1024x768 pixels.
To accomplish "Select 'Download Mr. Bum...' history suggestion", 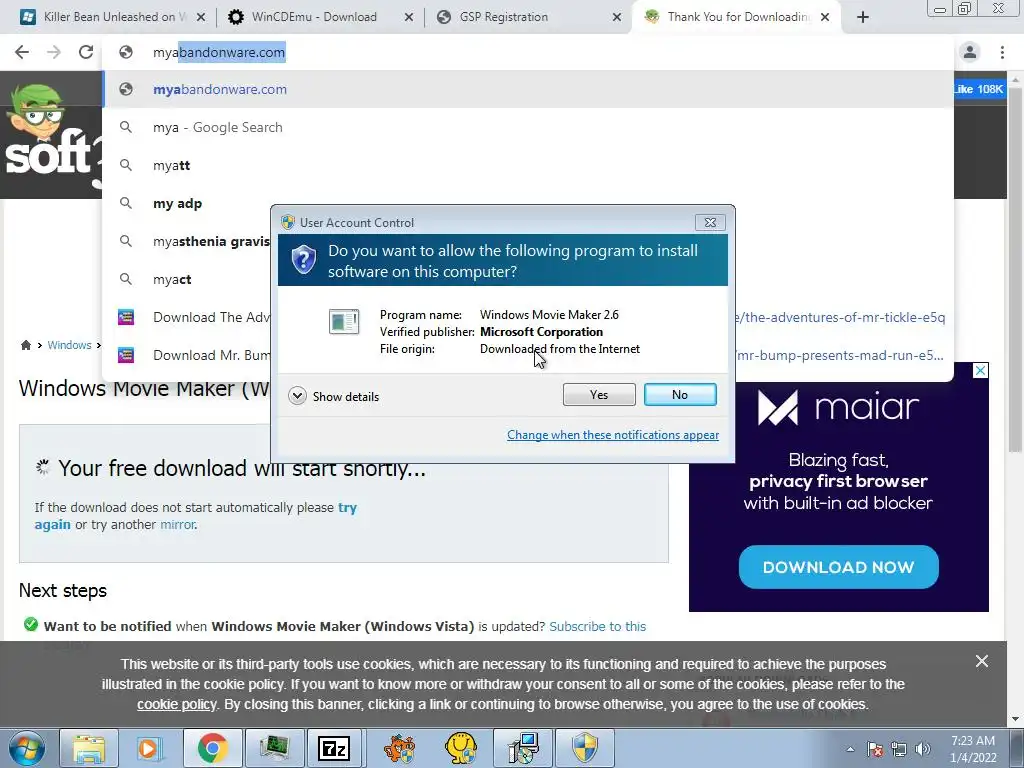I will (186, 355).
